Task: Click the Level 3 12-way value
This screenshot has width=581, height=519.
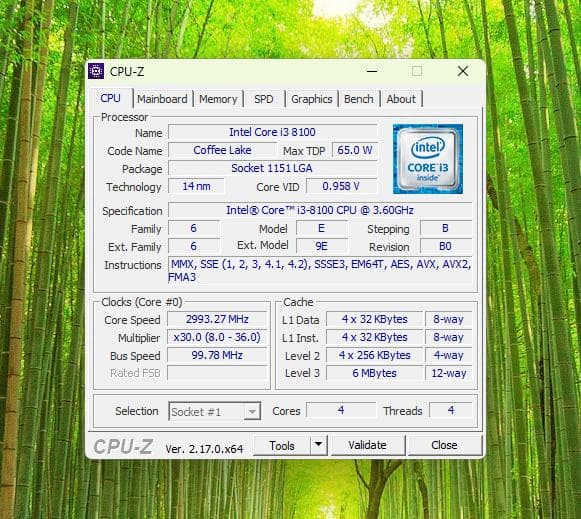Action: pos(448,373)
